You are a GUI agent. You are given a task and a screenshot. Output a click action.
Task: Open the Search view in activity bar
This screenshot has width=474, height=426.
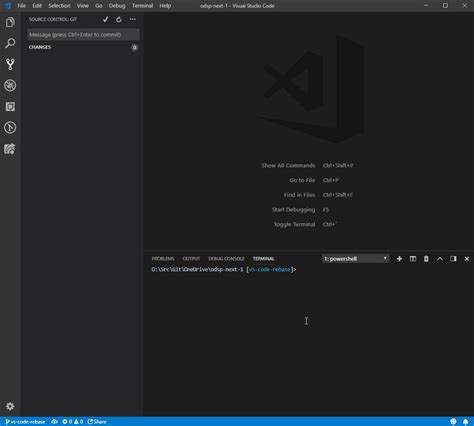[x=10, y=43]
